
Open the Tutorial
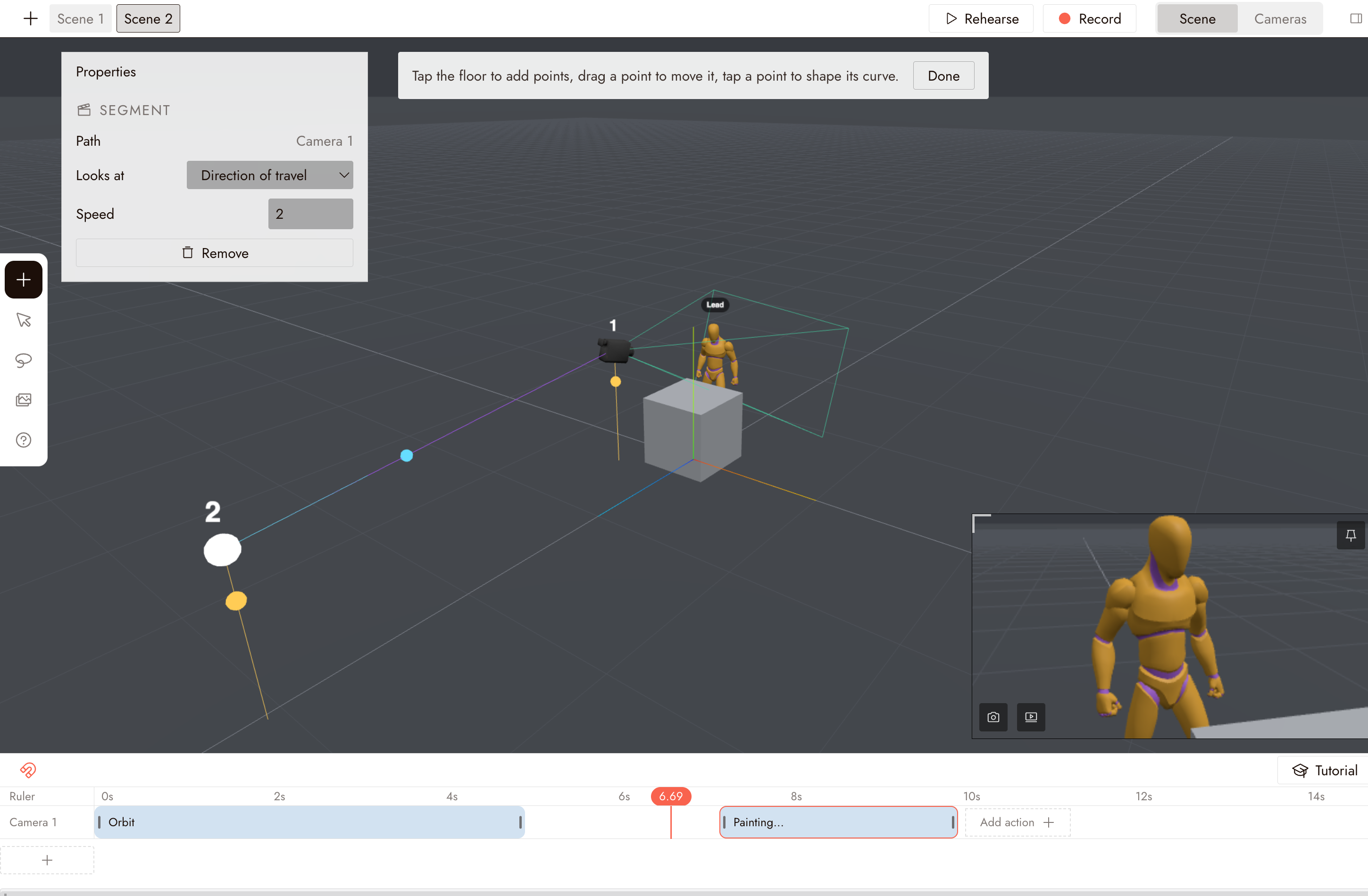tap(1324, 770)
